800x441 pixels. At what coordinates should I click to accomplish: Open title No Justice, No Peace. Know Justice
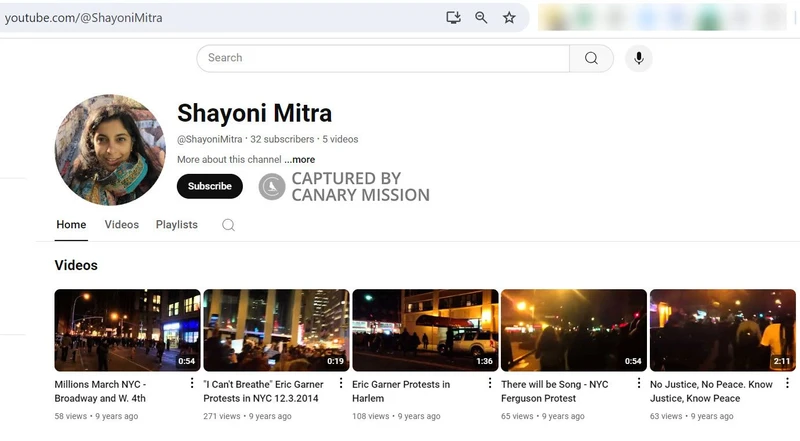tap(711, 391)
